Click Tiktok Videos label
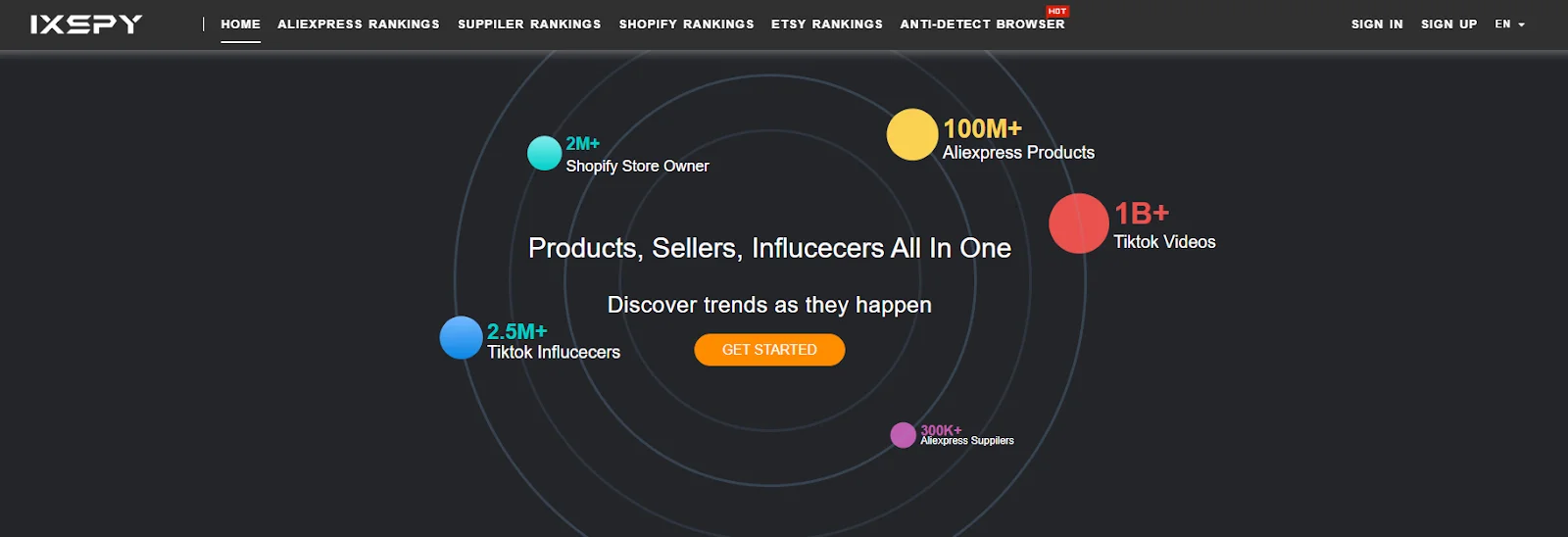Screen dimensions: 1568x537 pos(1164,242)
